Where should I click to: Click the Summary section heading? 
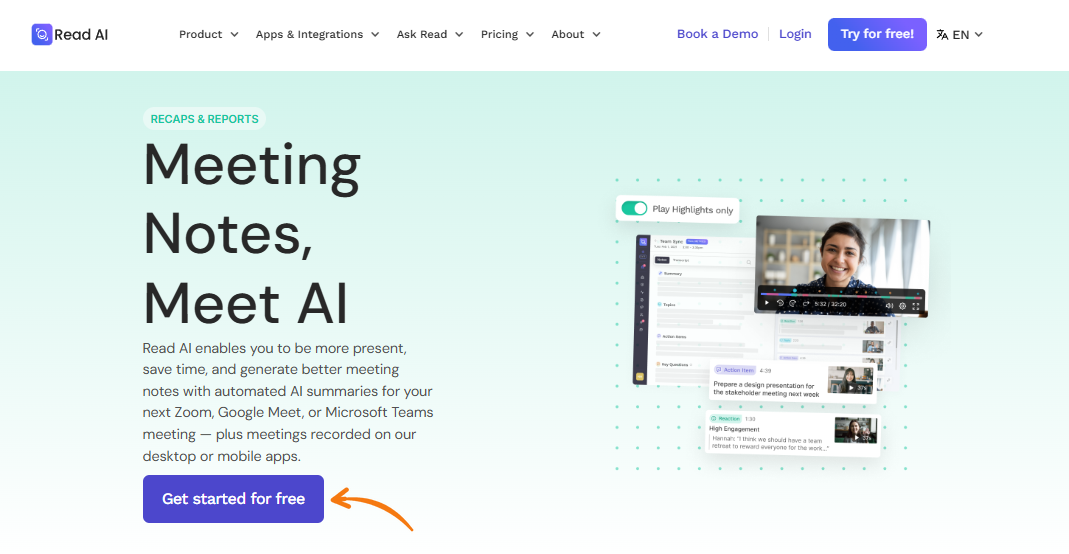tap(673, 273)
